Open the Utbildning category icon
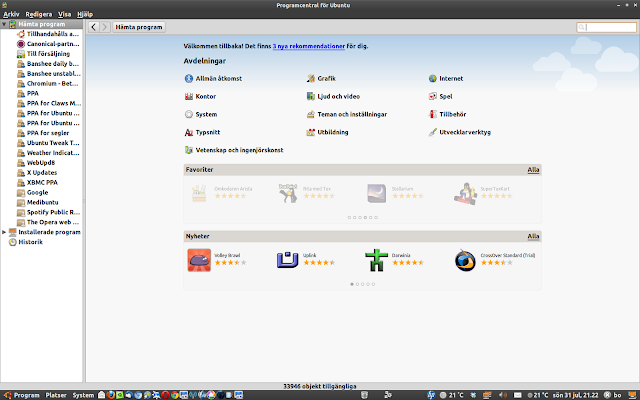Image resolution: width=640 pixels, height=400 pixels. [311, 132]
